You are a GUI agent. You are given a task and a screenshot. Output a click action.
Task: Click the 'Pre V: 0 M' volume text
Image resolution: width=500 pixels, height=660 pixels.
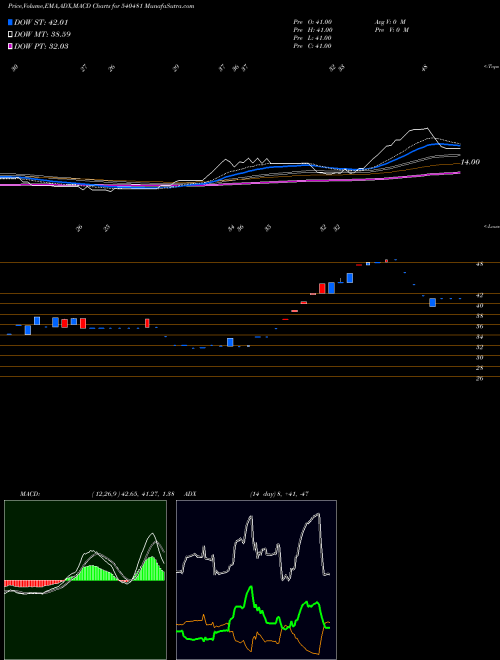pyautogui.click(x=391, y=30)
